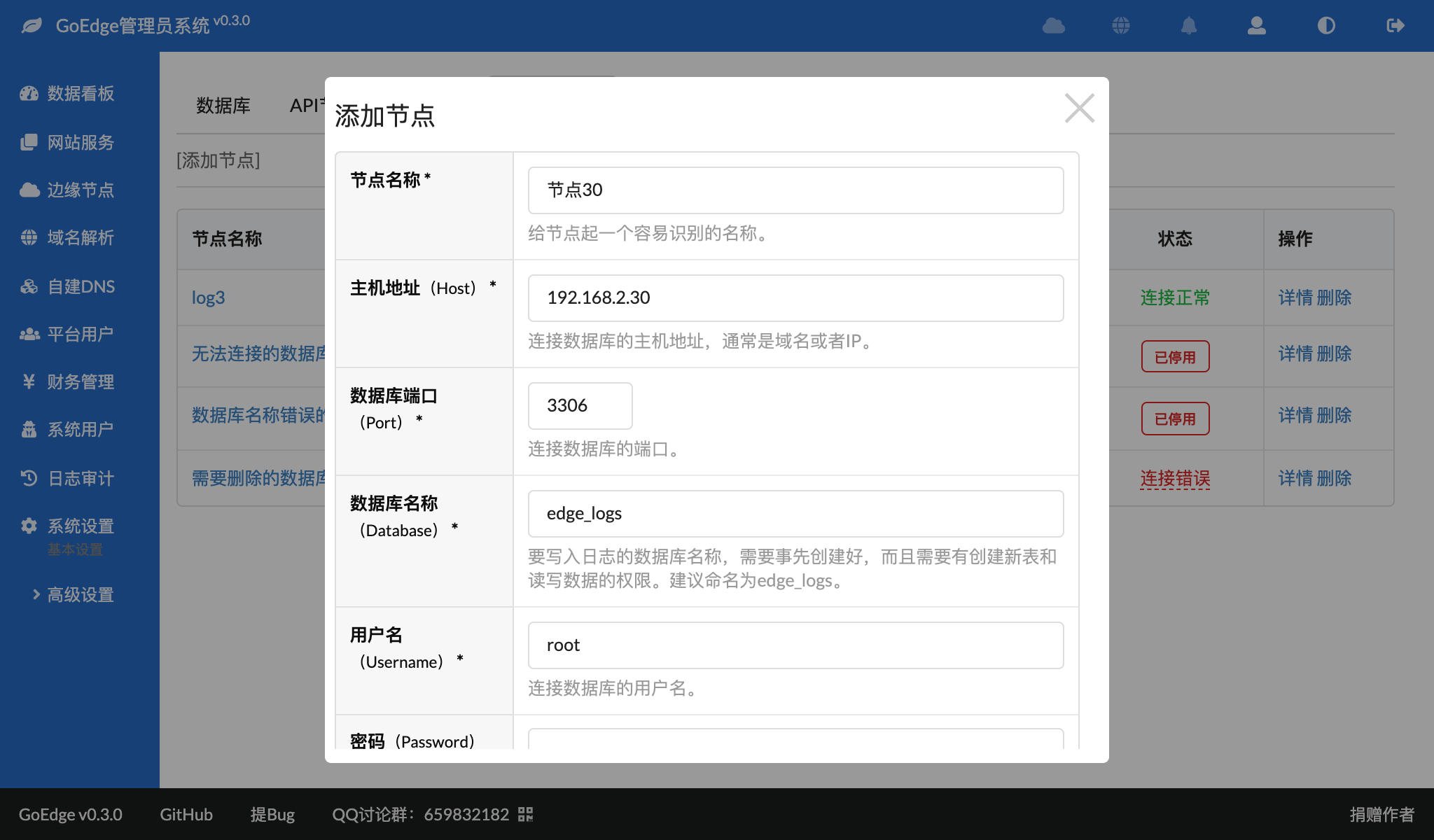The width and height of the screenshot is (1434, 840).
Task: Toggle dark theme half-circle icon
Action: click(x=1326, y=26)
